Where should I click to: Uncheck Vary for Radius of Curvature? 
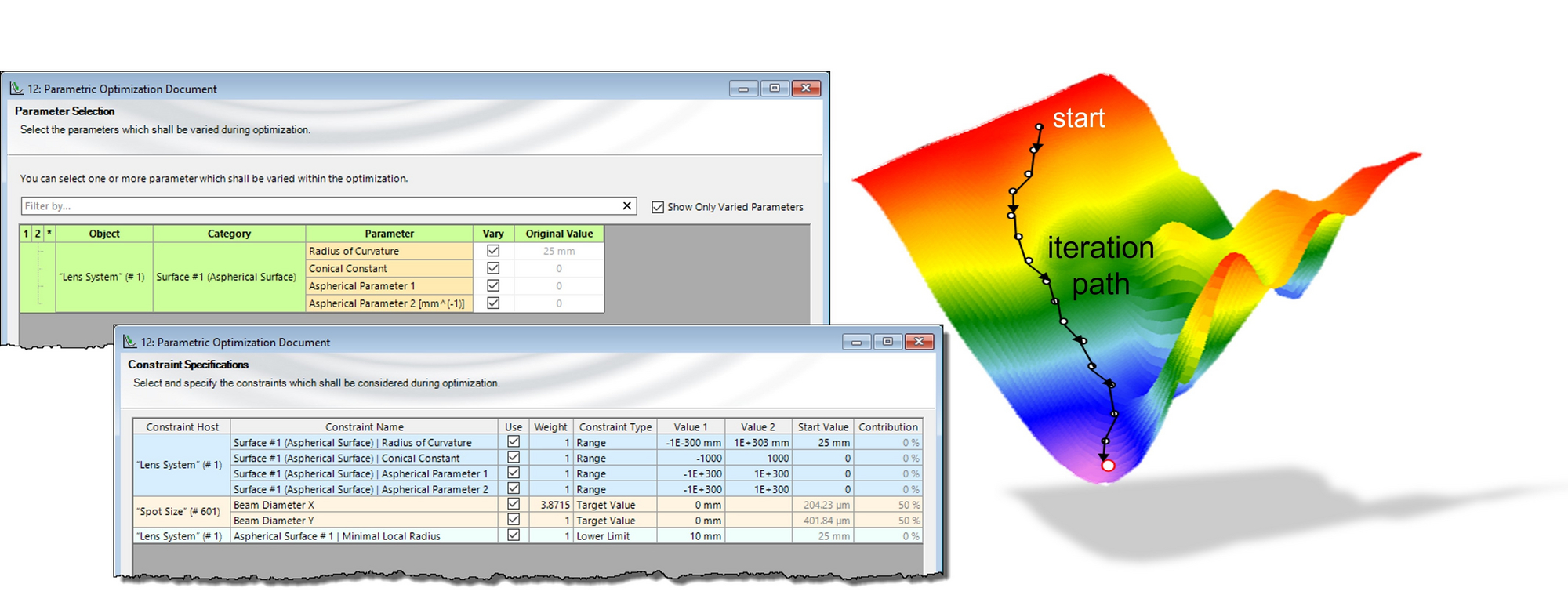(x=493, y=251)
